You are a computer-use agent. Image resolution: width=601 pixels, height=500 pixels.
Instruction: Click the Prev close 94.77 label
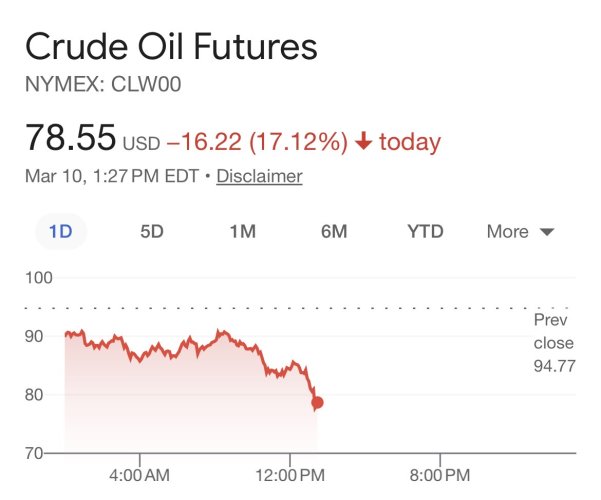(x=553, y=343)
